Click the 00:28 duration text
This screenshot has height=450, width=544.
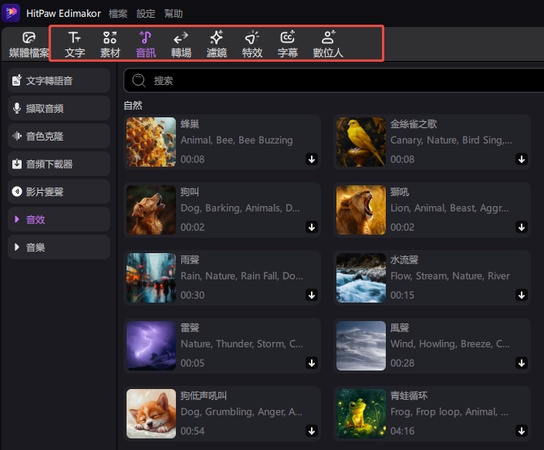[x=402, y=363]
